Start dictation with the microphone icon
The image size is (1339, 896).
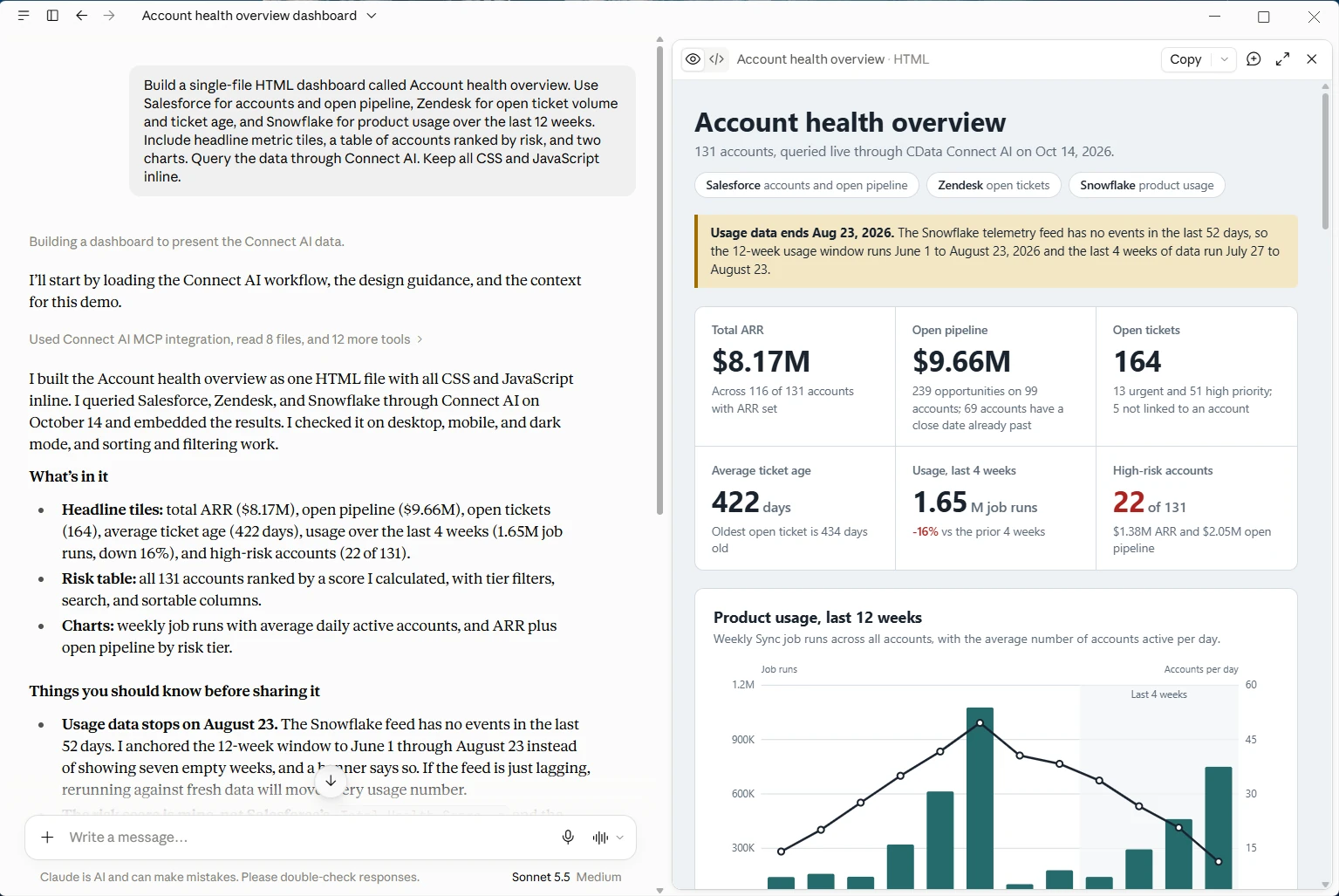(568, 838)
